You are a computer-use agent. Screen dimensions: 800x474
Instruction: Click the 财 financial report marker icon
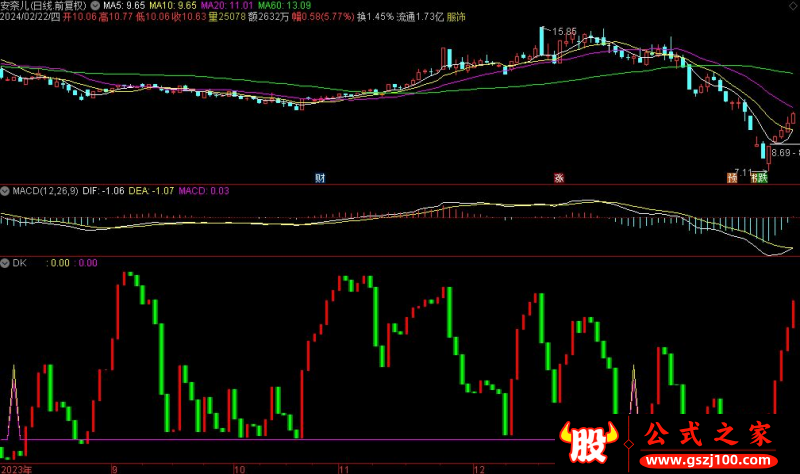tap(320, 178)
